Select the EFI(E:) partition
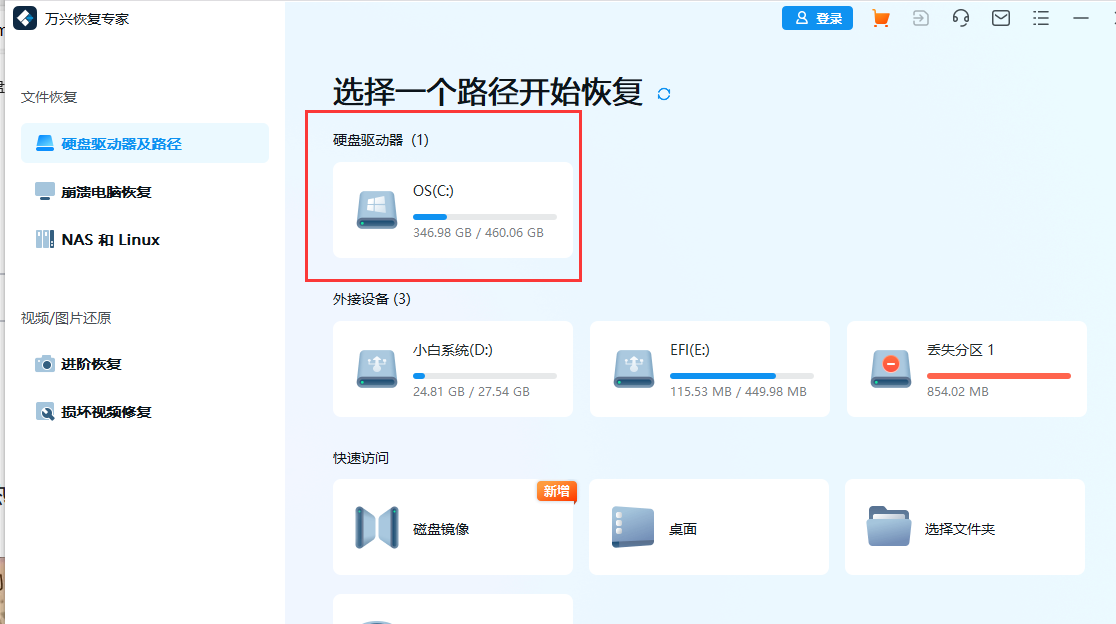The width and height of the screenshot is (1116, 624). point(709,368)
